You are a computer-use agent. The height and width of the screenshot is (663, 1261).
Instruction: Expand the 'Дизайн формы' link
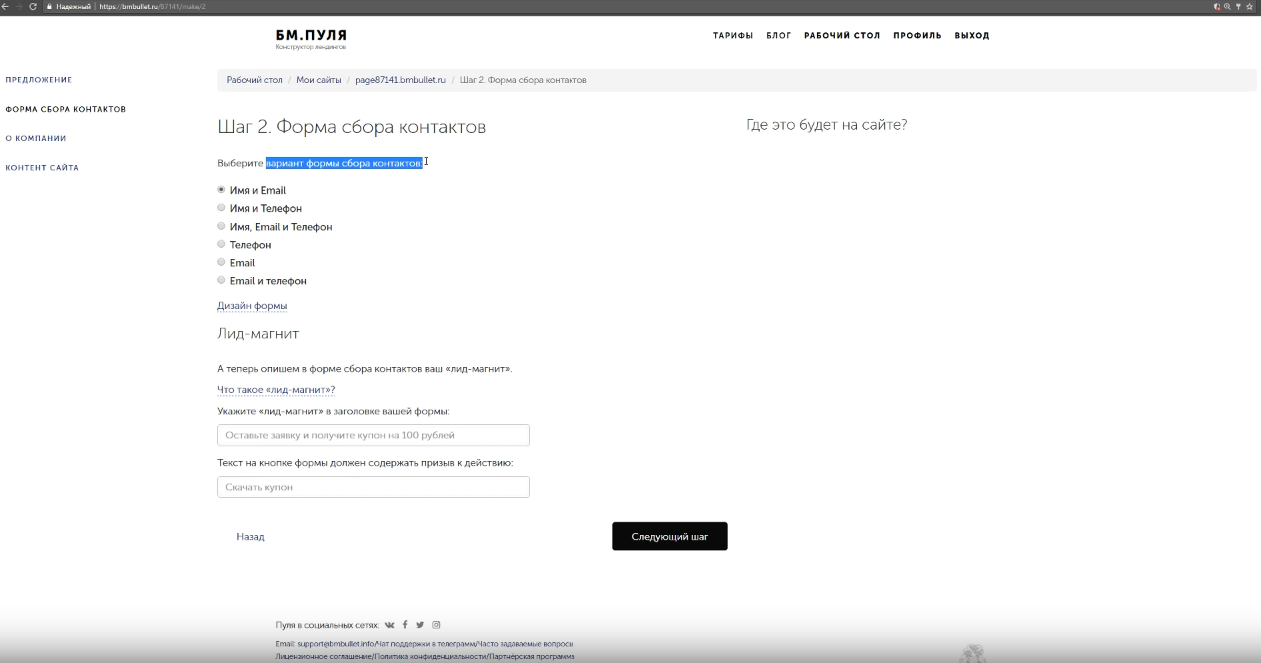pyautogui.click(x=252, y=306)
